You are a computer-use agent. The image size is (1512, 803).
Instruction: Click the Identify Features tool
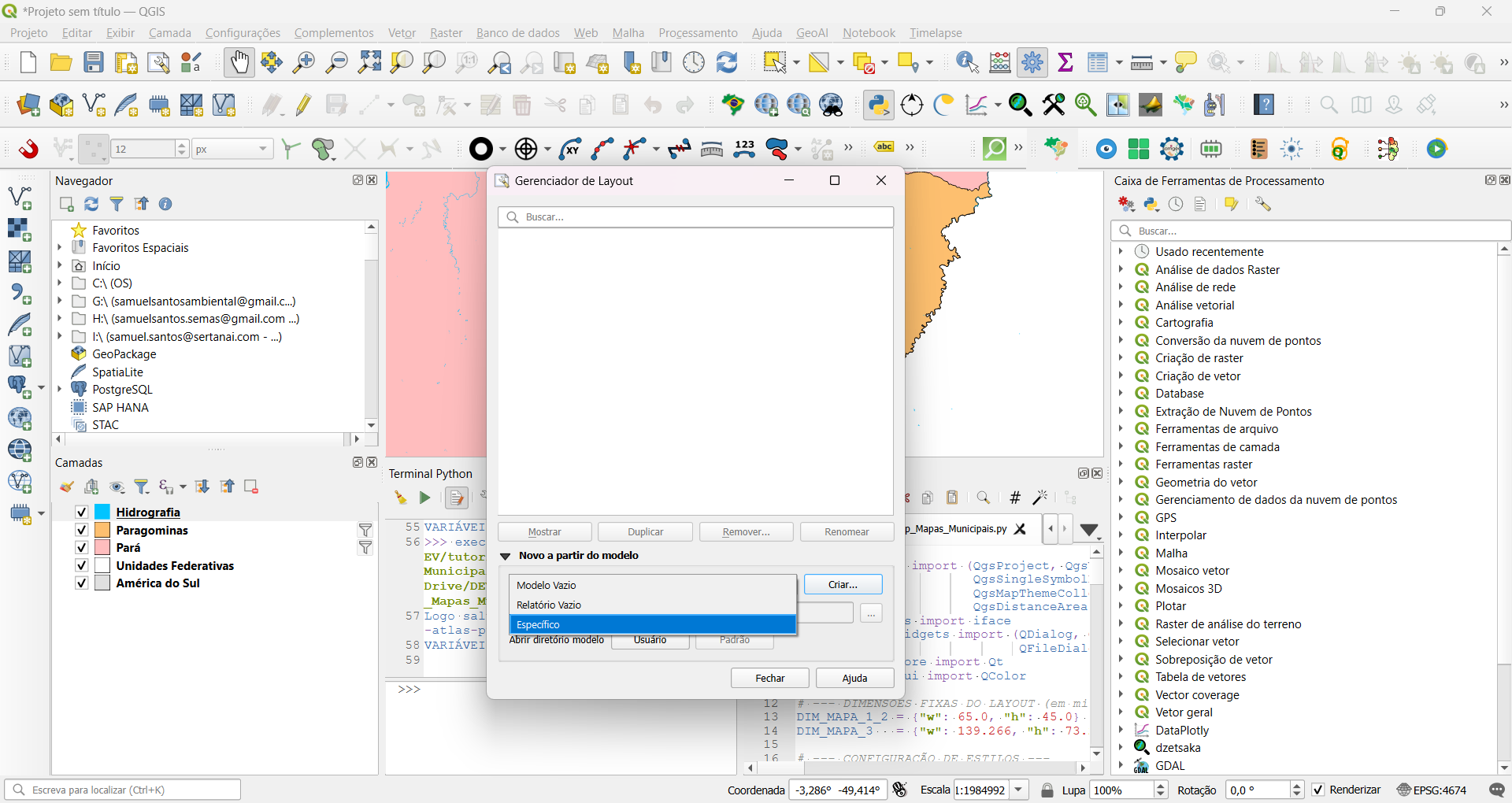coord(966,62)
